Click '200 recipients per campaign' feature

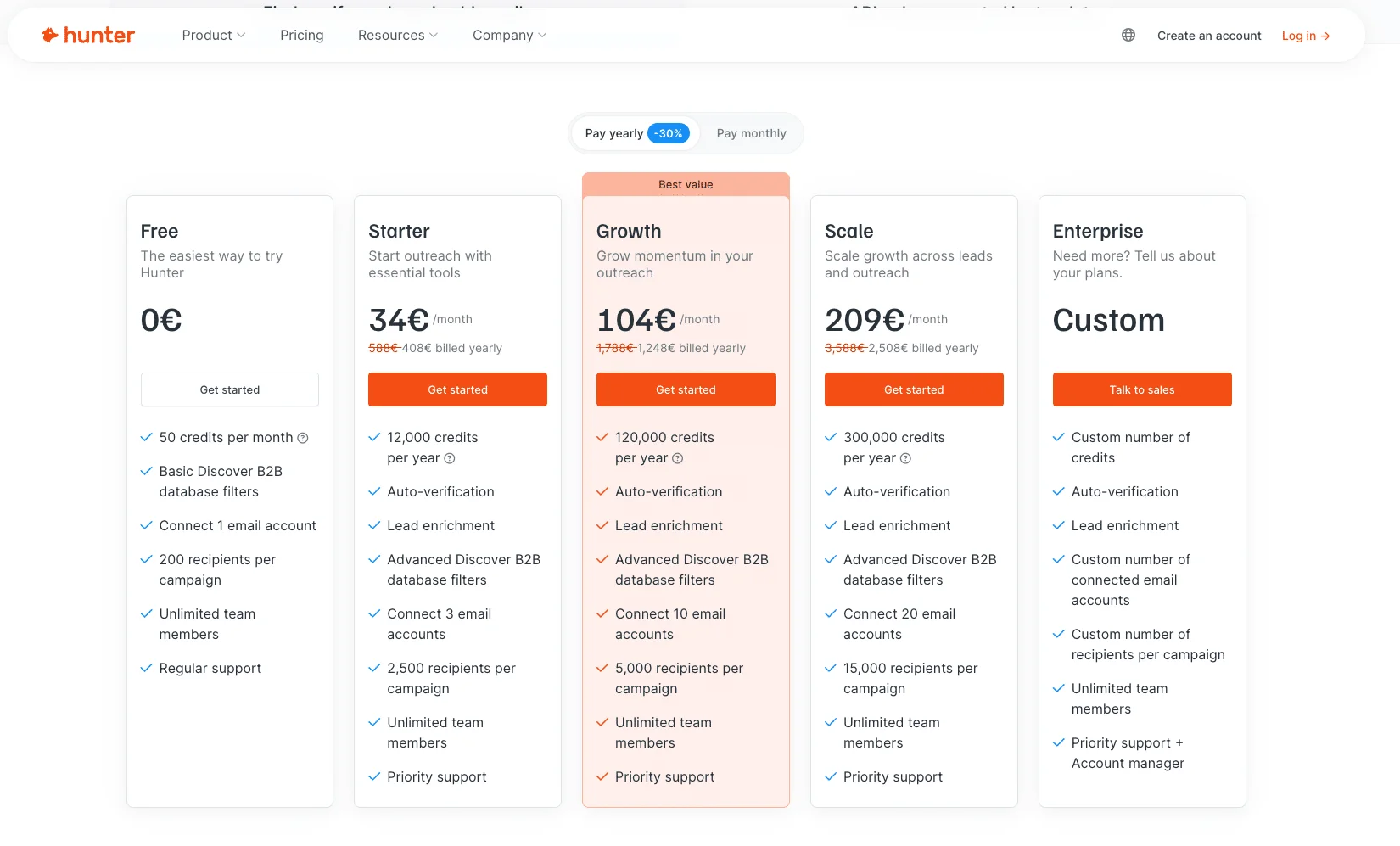tap(217, 569)
